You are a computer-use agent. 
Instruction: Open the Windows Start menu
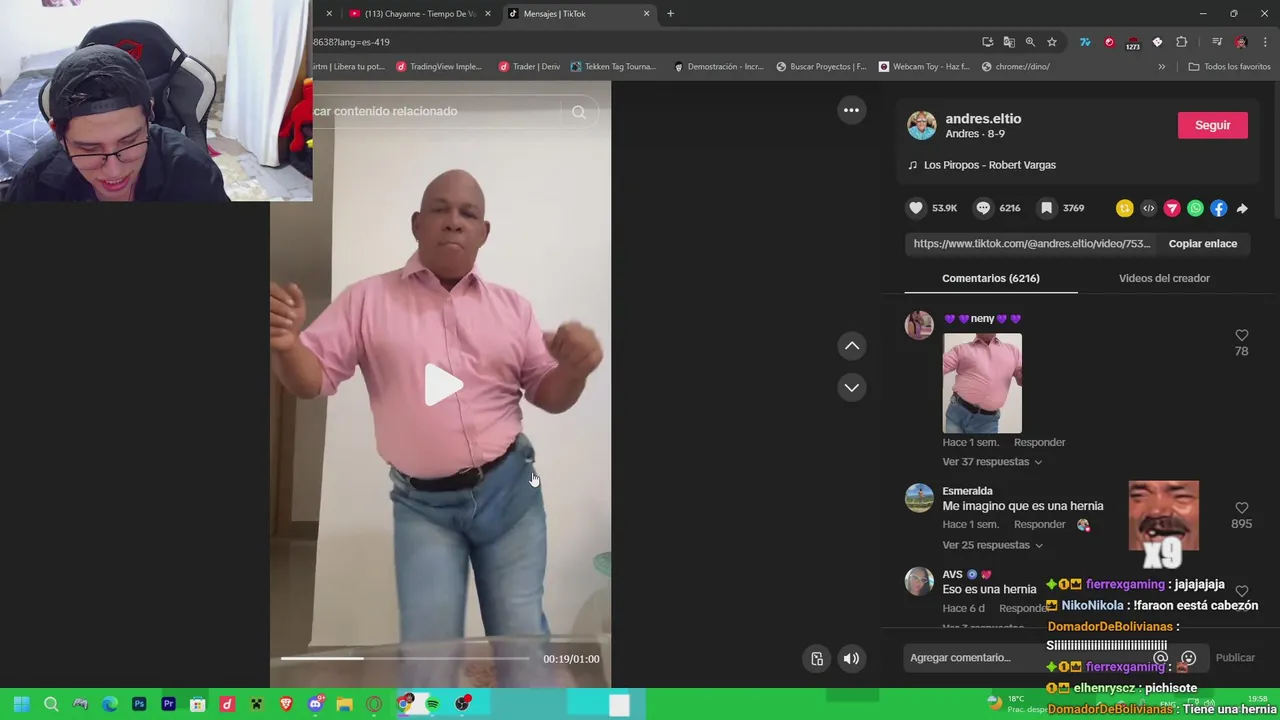coord(21,704)
